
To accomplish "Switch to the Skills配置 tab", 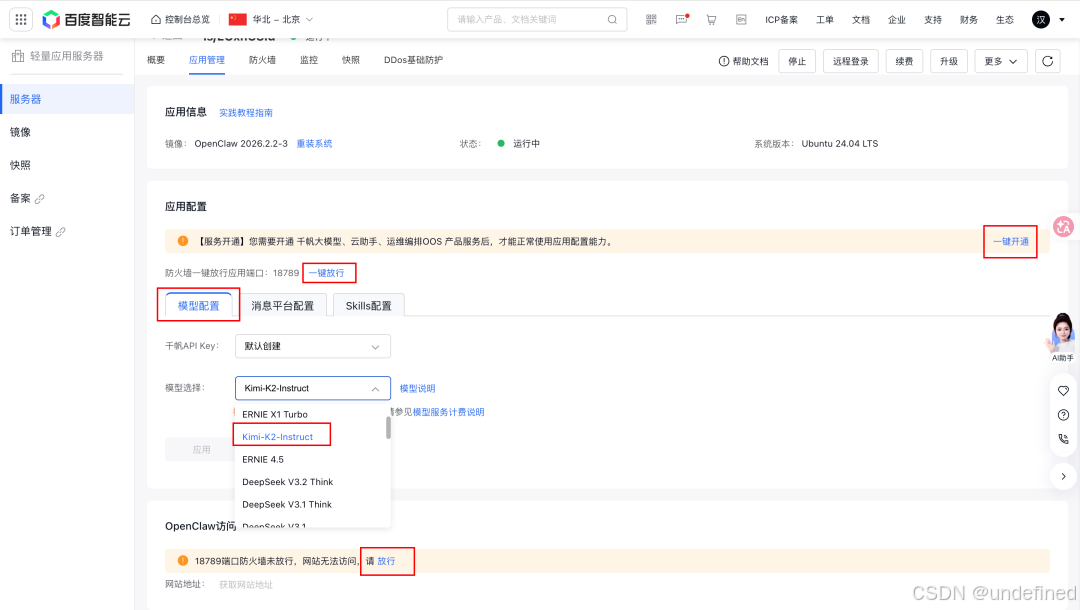I will 369,305.
